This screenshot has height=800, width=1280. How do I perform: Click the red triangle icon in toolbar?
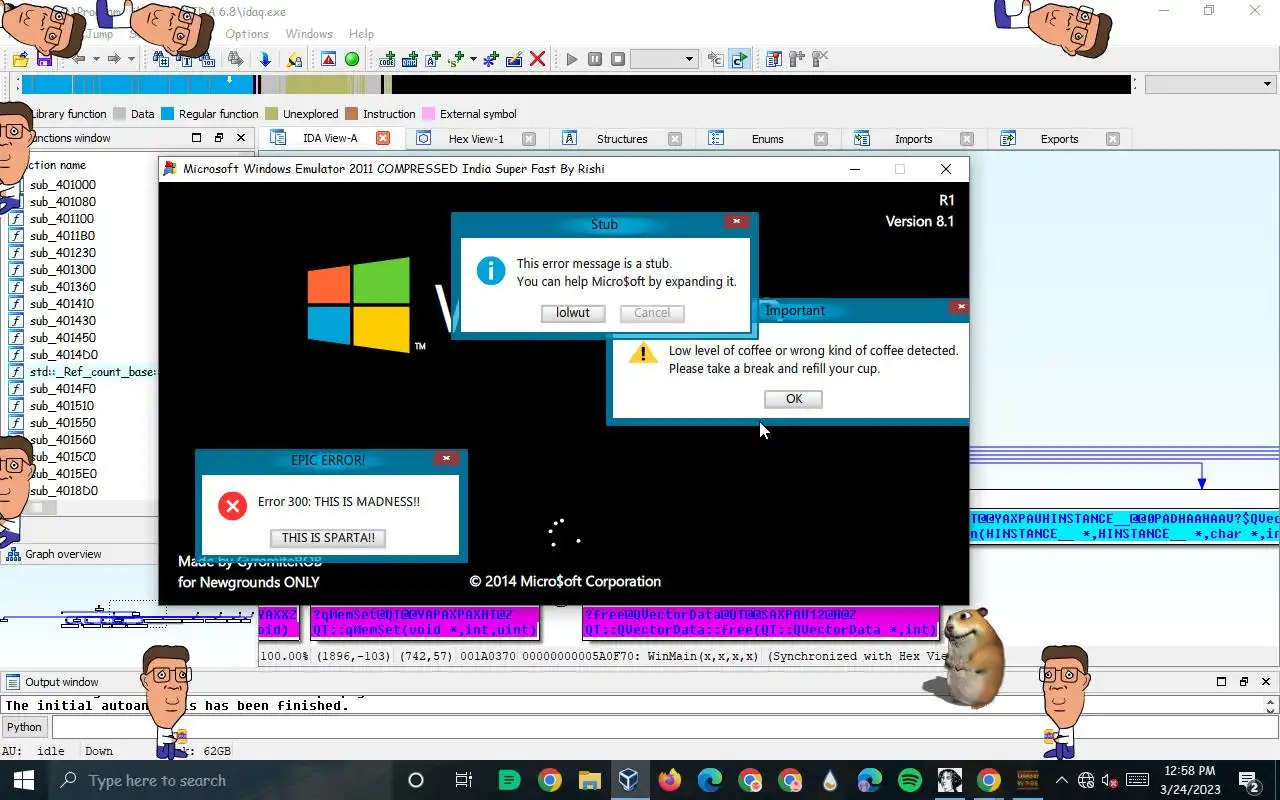tap(328, 60)
